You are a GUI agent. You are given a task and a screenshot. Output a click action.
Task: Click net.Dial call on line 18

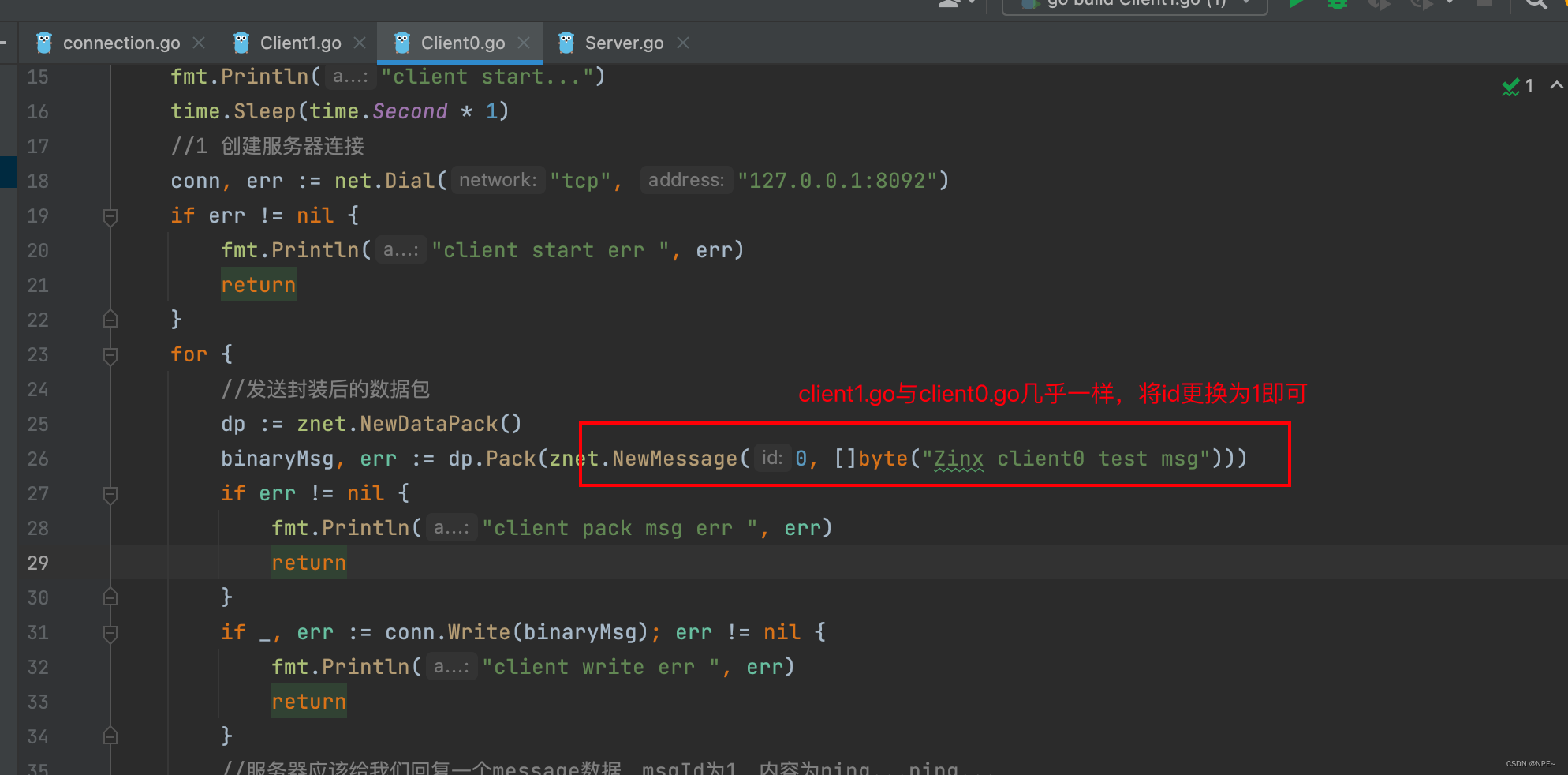pos(384,181)
